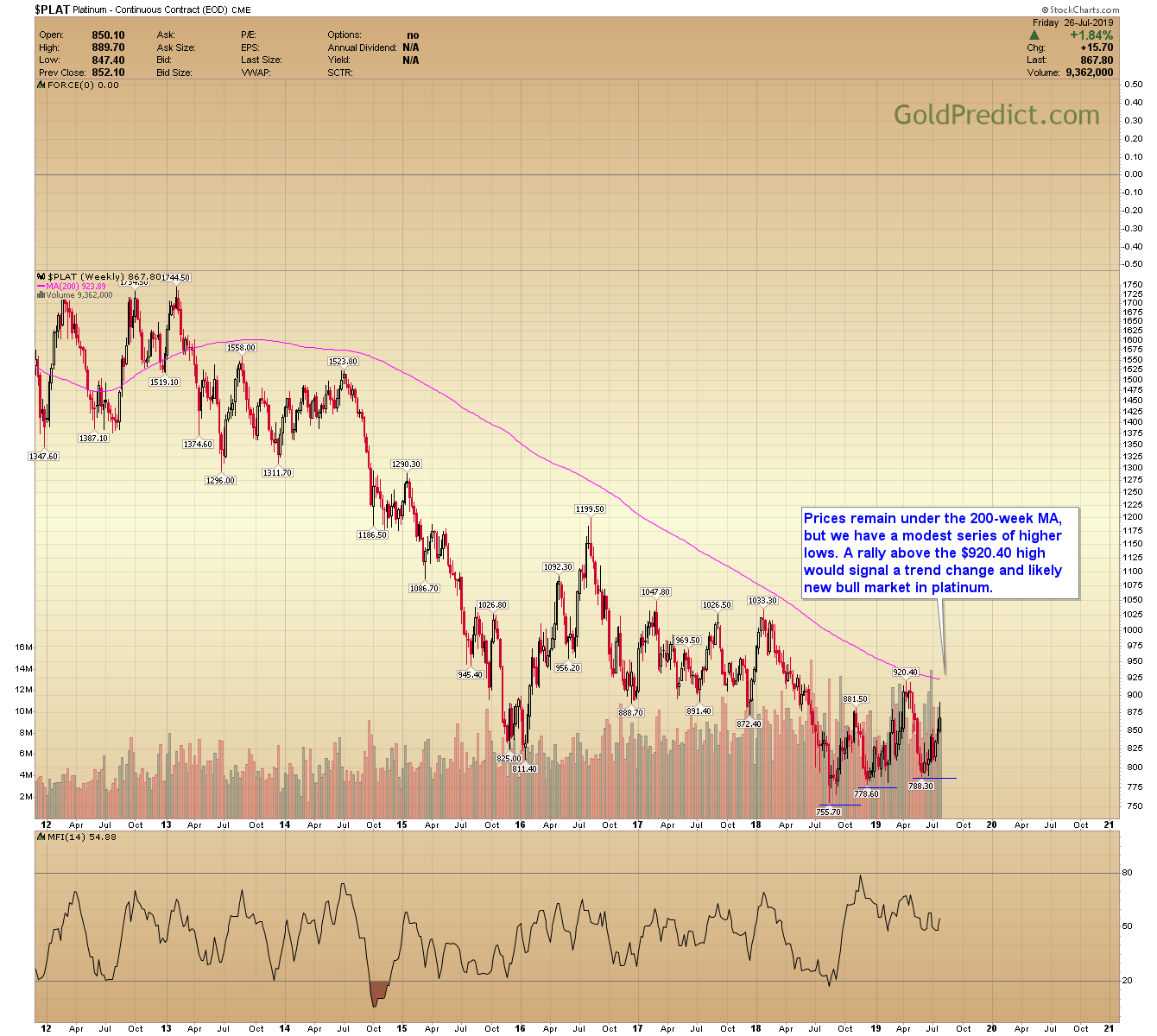Click the 1374.60 price label

click(198, 444)
